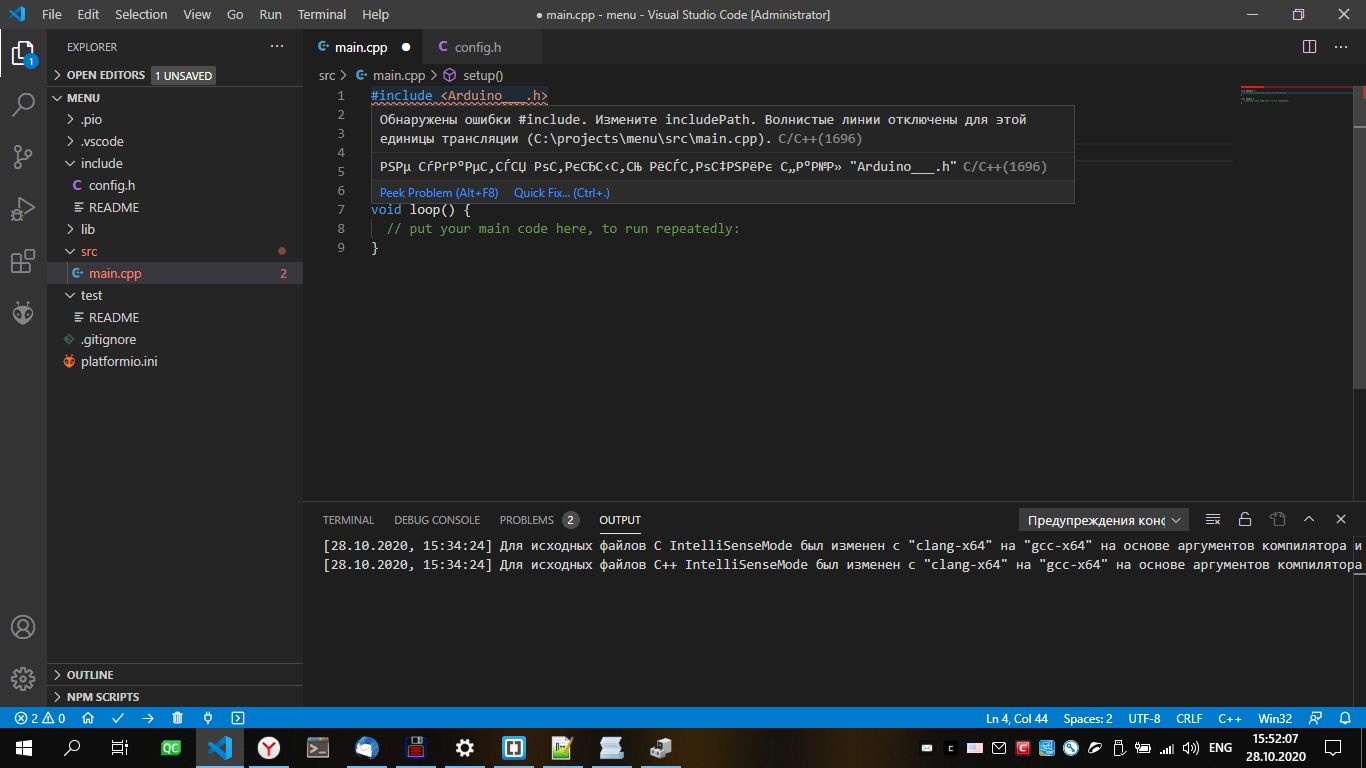This screenshot has height=768, width=1366.
Task: Clear the output panel list icon
Action: point(1213,520)
